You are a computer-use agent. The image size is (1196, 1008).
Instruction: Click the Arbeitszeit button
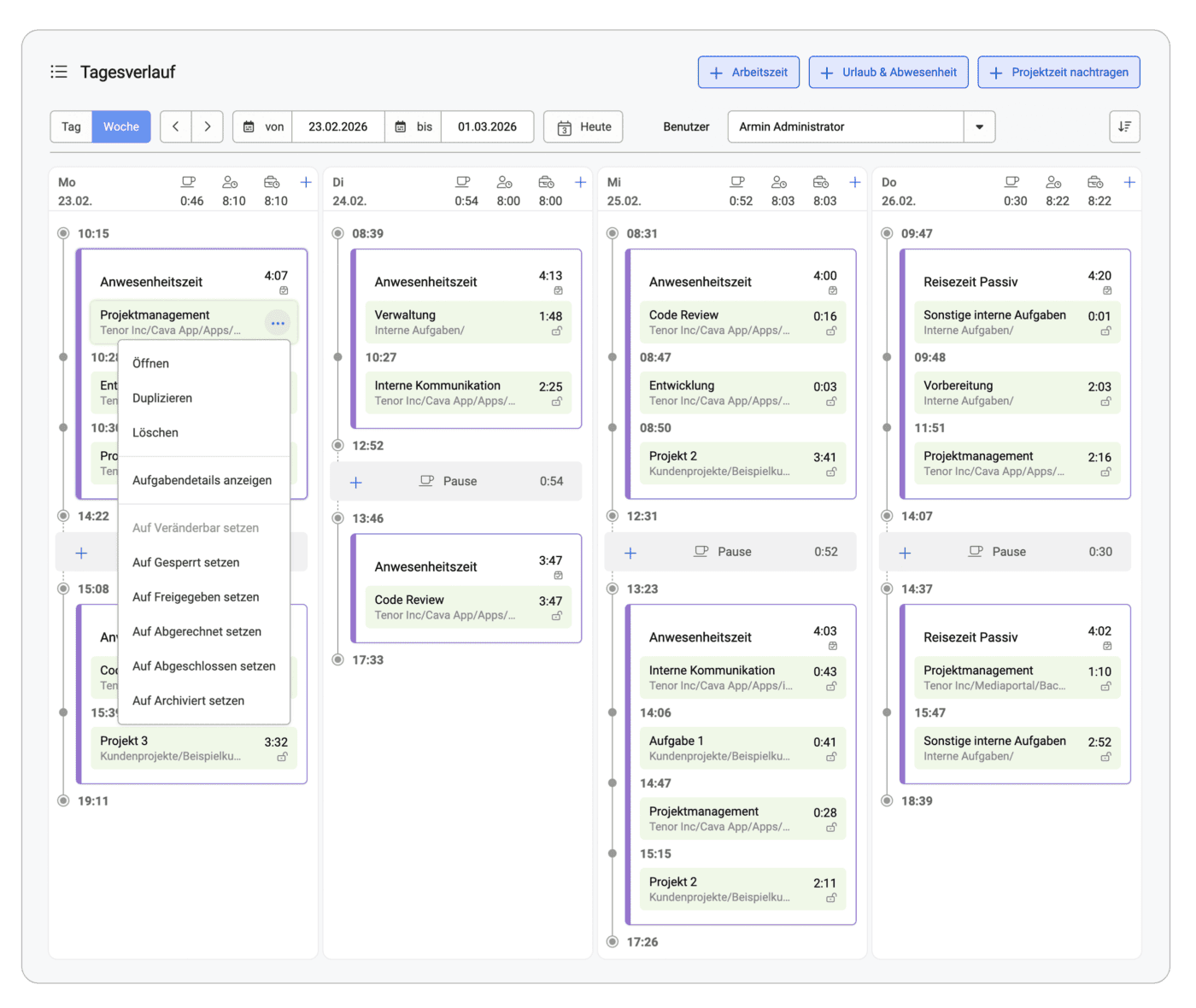(748, 73)
